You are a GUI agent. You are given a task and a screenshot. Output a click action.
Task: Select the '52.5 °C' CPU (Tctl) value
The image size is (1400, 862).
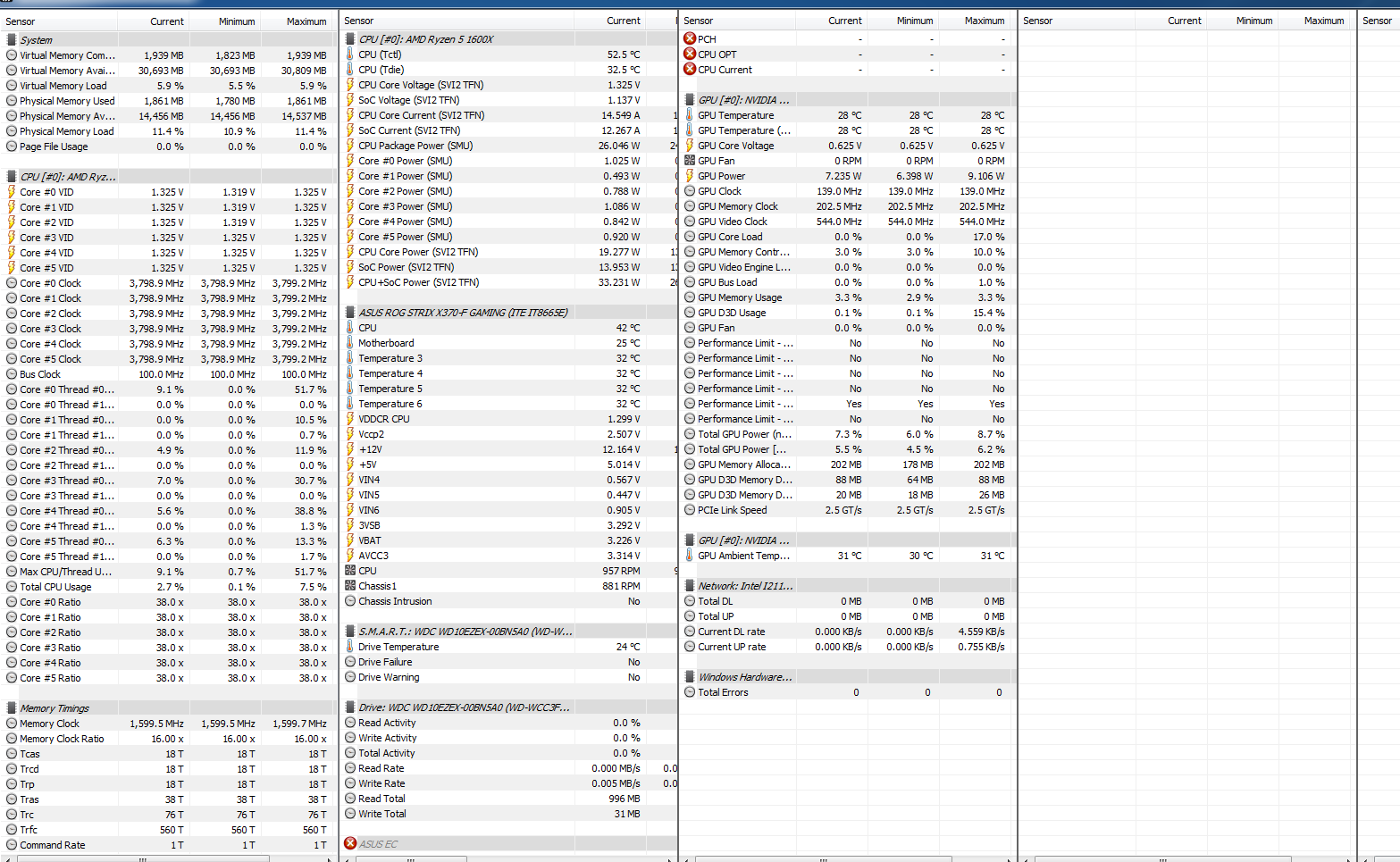[624, 54]
